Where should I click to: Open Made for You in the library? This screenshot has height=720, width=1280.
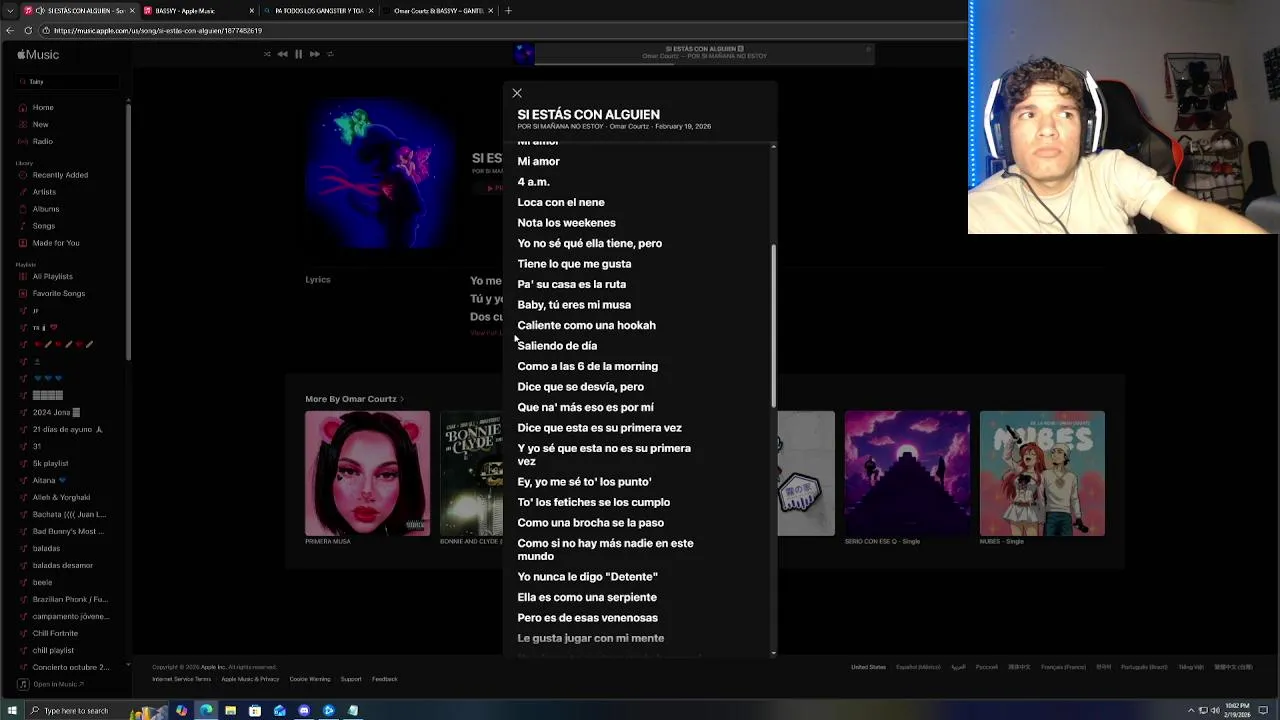click(x=56, y=243)
